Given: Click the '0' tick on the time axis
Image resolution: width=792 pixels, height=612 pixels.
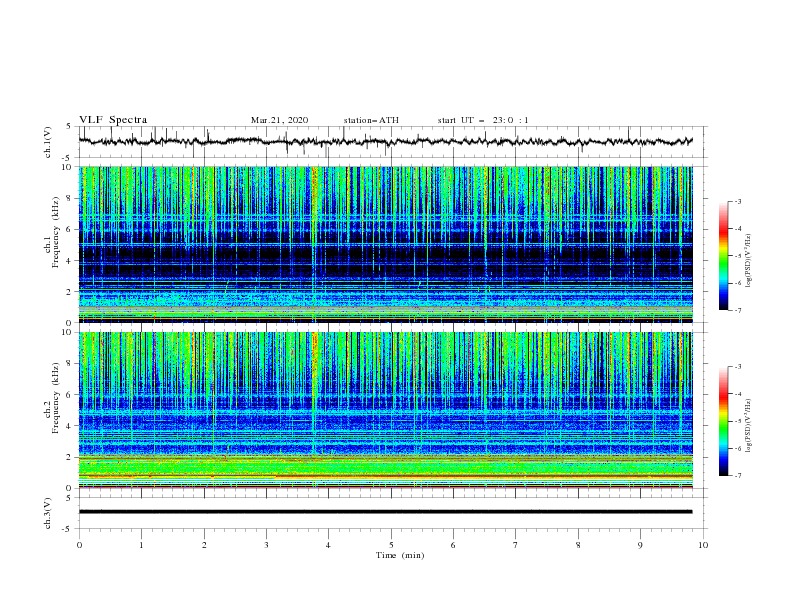Looking at the screenshot, I should tap(79, 545).
